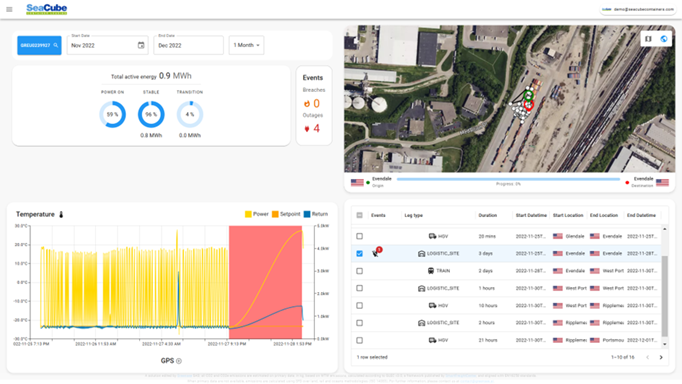Check the LOGISTIC_SITE 2 hours row checkbox
The width and height of the screenshot is (682, 384).
click(x=359, y=323)
